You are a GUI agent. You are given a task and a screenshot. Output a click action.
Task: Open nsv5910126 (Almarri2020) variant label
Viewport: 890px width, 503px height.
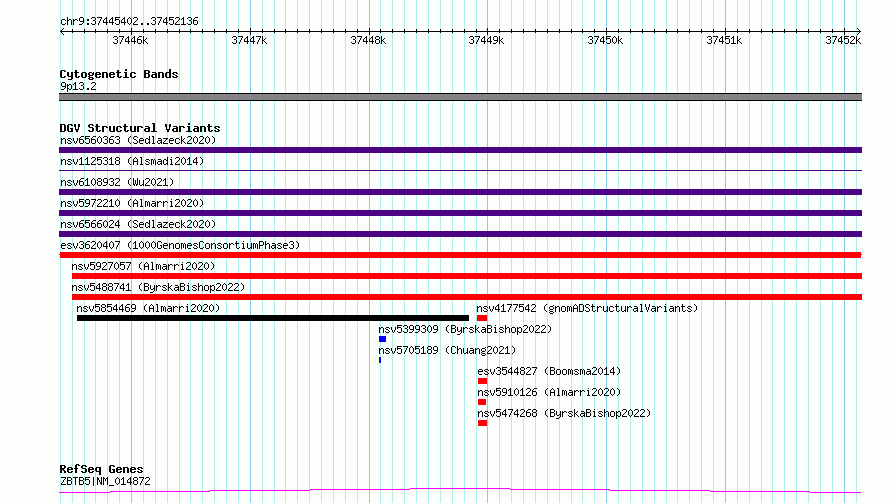pos(549,392)
